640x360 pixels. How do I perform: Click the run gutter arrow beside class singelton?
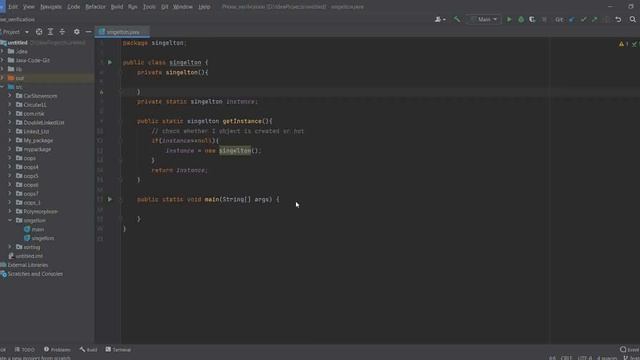point(110,62)
